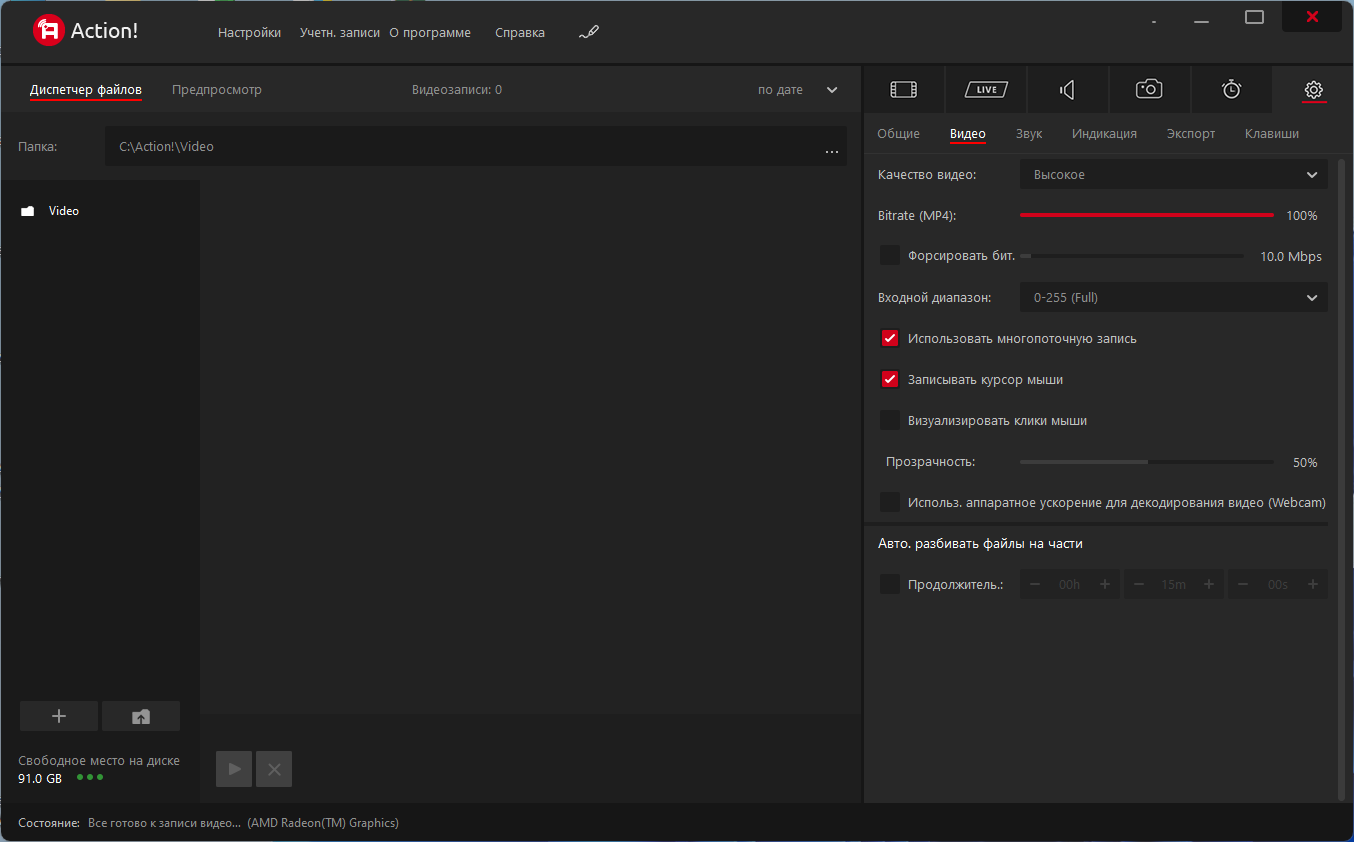Viewport: 1354px width, 842px height.
Task: Open the video recording mode icon
Action: [x=903, y=90]
